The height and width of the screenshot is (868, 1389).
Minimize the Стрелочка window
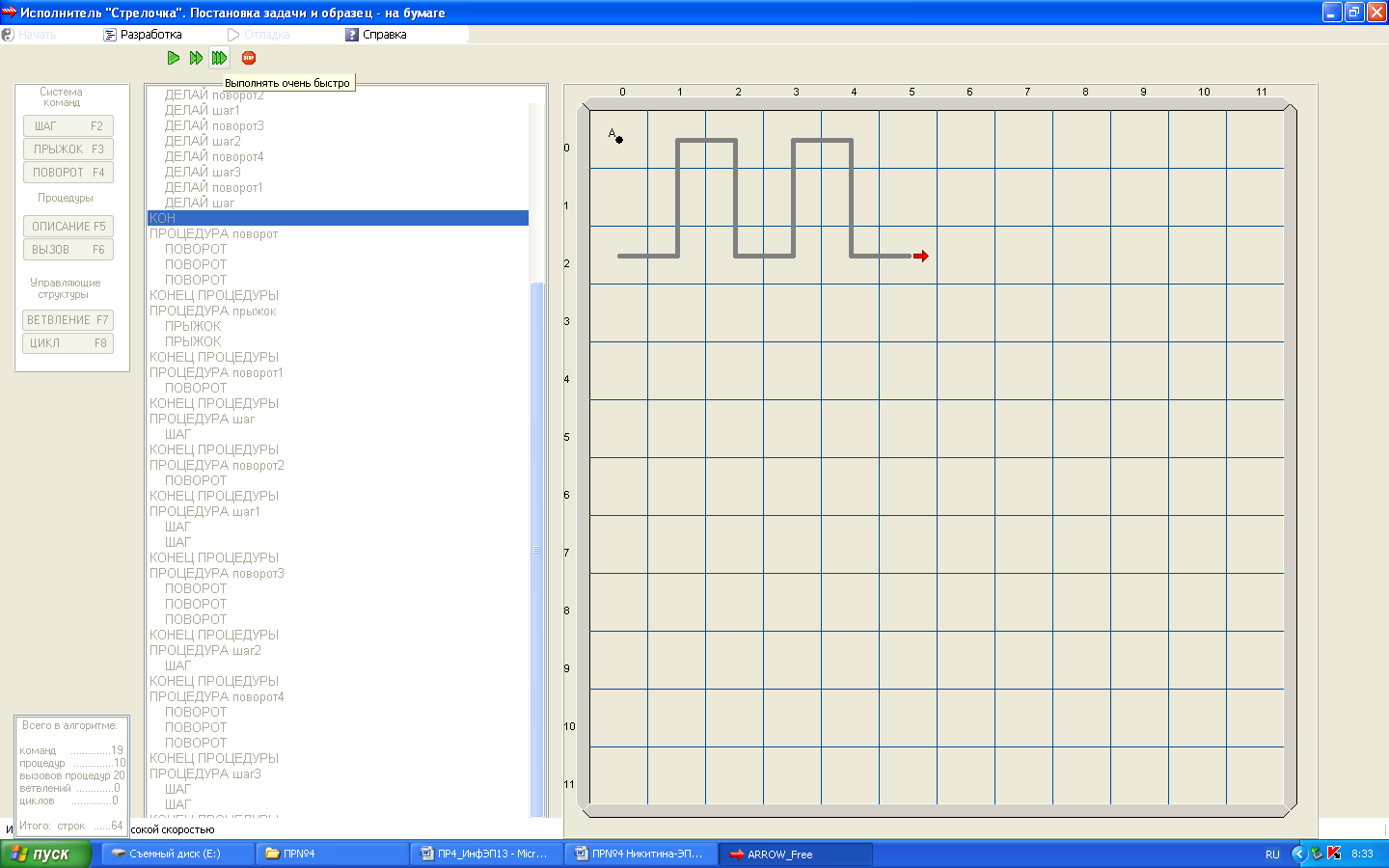click(x=1332, y=12)
